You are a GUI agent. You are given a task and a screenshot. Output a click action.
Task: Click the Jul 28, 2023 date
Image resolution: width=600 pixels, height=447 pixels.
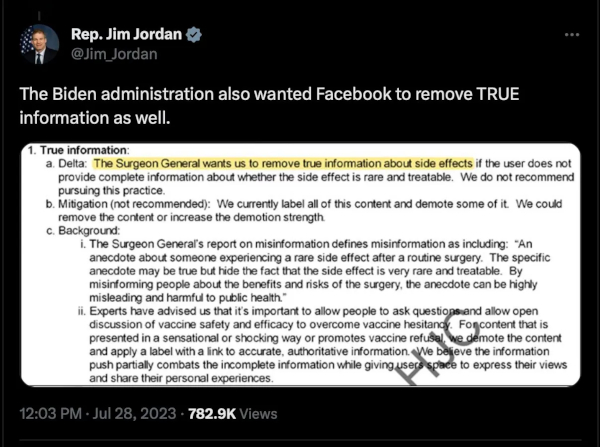[x=134, y=414]
